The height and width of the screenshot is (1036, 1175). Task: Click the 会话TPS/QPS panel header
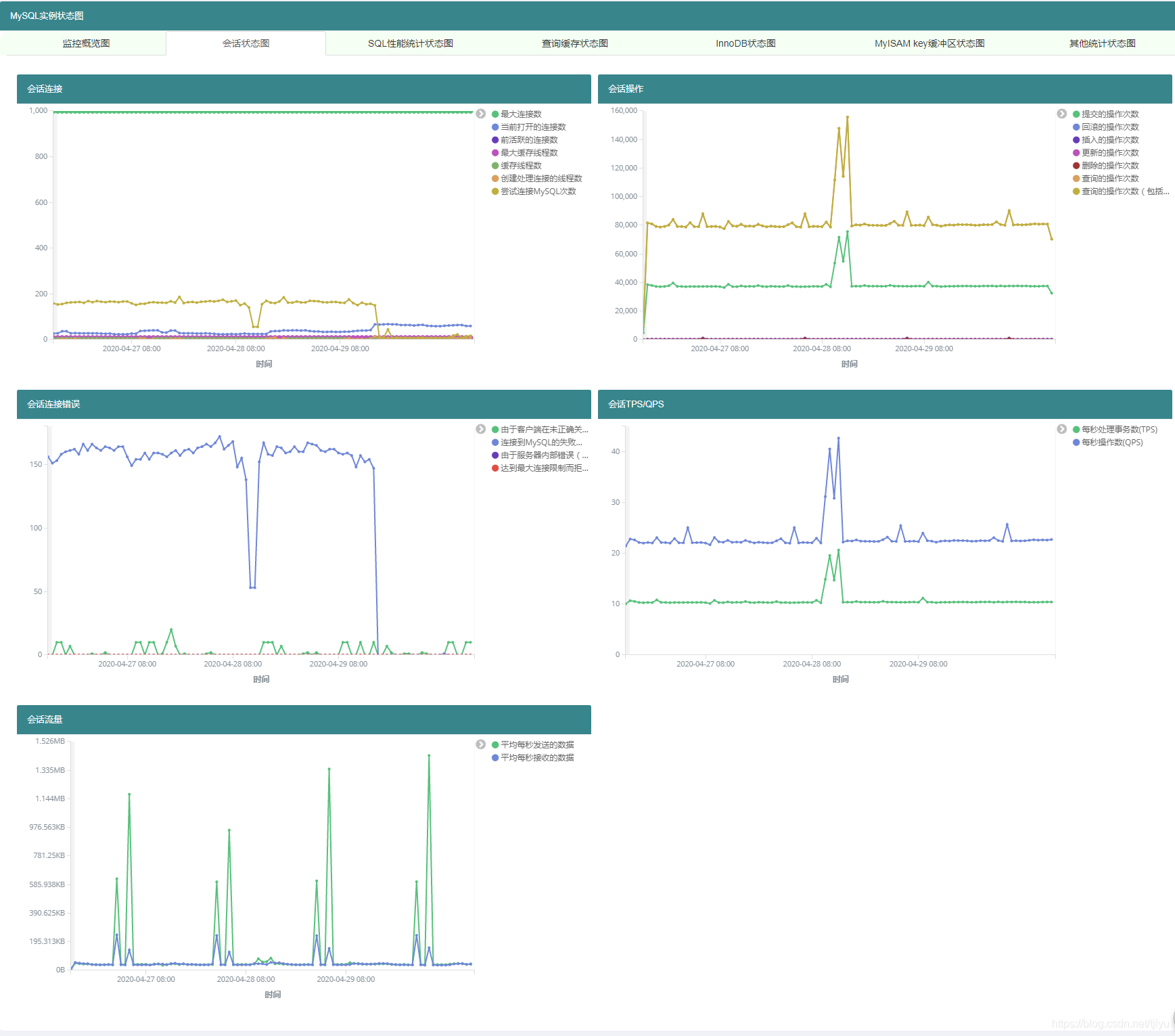(x=885, y=404)
